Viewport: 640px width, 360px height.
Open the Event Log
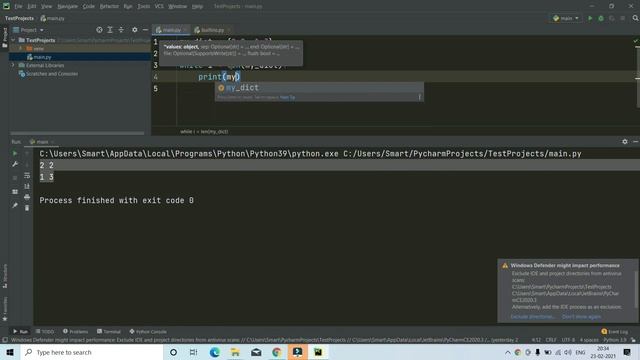615,331
